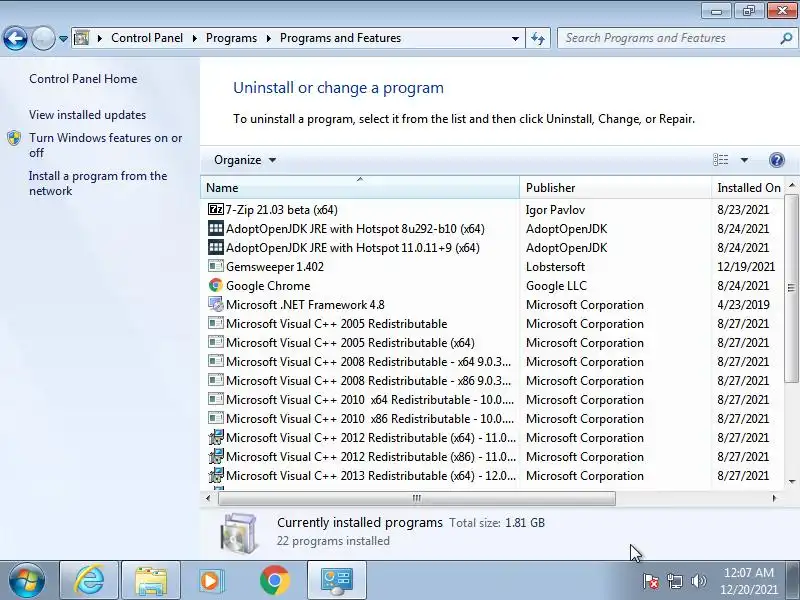This screenshot has height=600, width=800.
Task: Click the Control Panel icon in the address bar
Action: tap(81, 38)
